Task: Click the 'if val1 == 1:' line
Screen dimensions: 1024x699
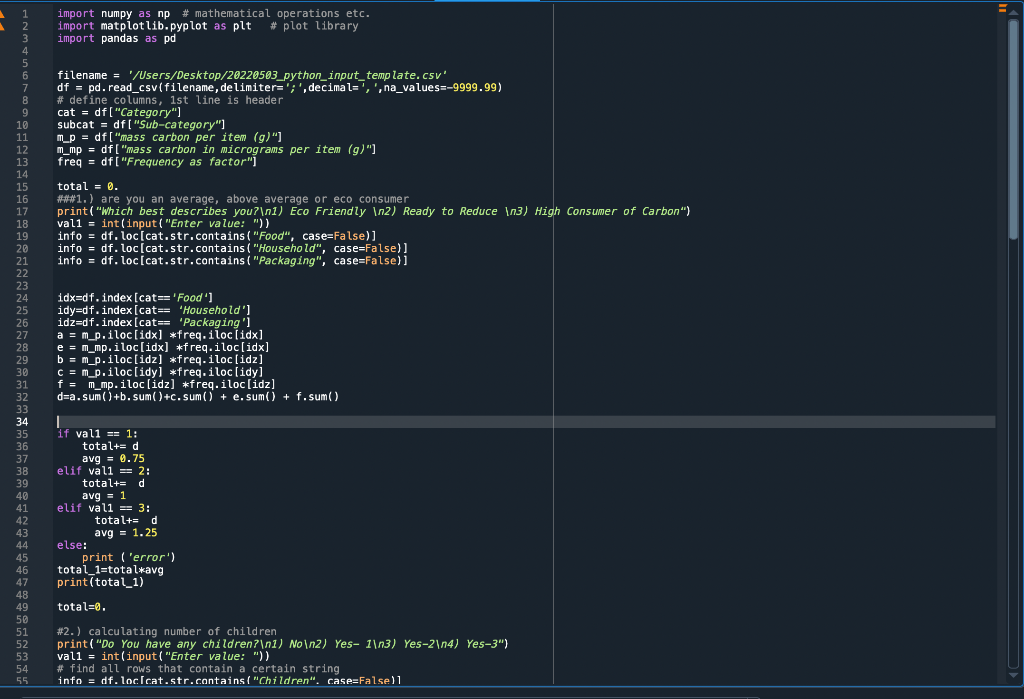Action: pyautogui.click(x=97, y=434)
